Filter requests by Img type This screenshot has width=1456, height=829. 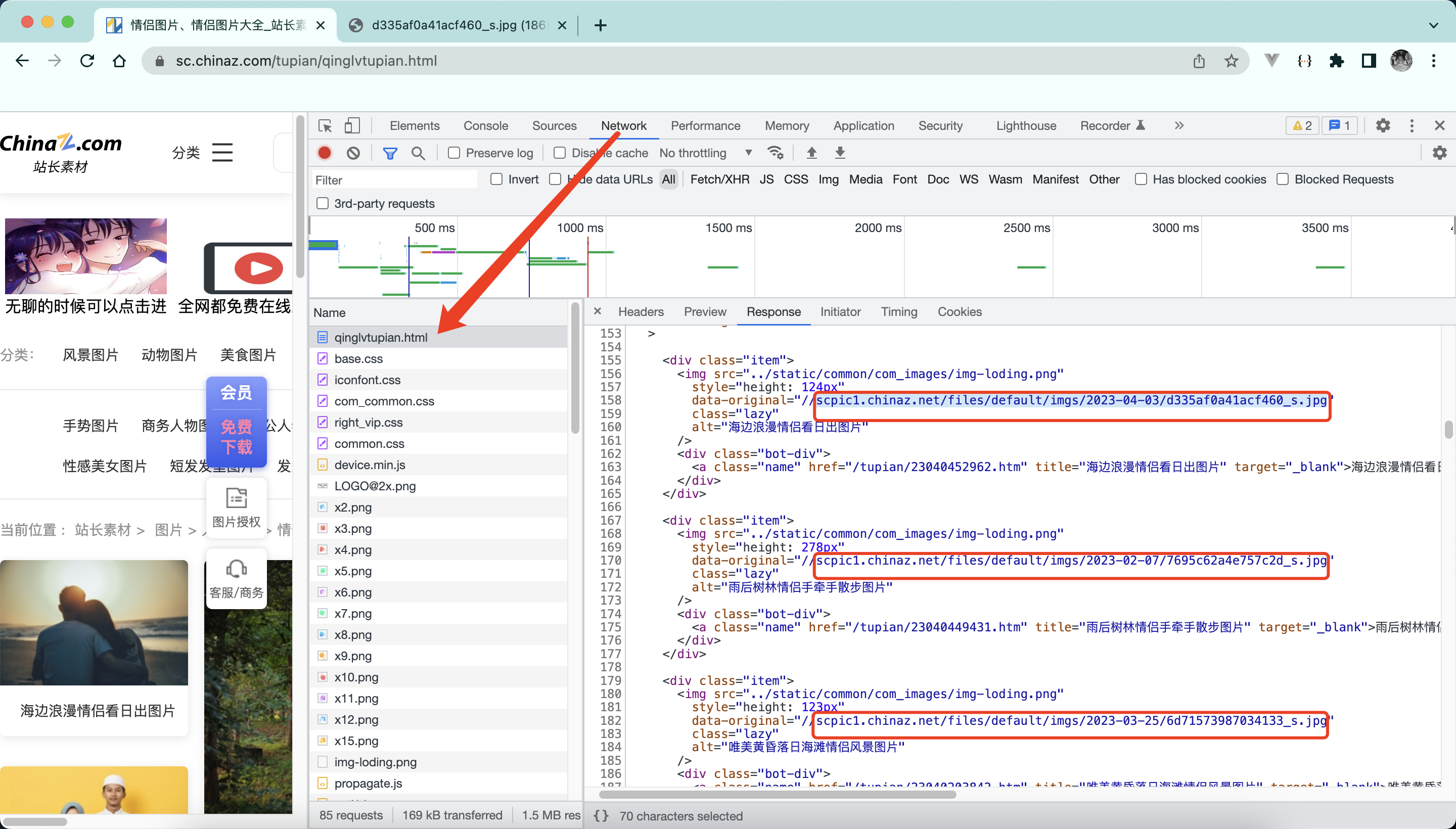[829, 179]
